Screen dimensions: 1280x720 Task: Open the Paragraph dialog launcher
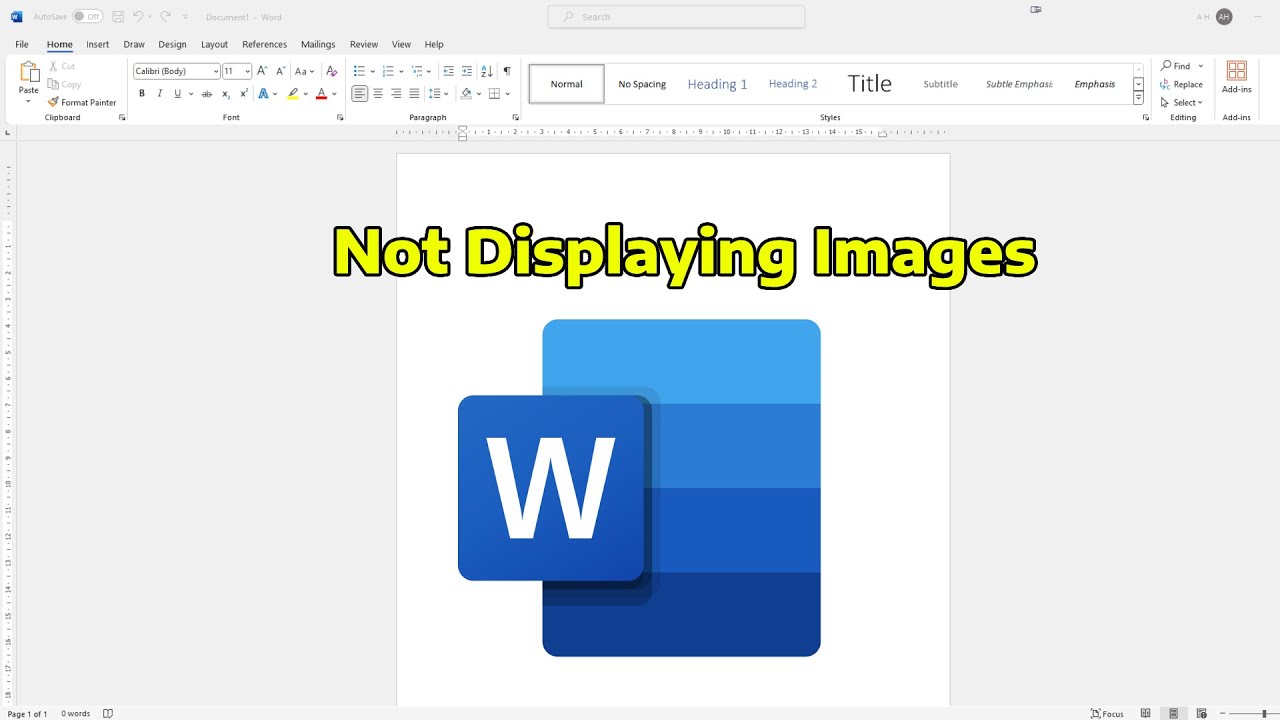tap(516, 117)
